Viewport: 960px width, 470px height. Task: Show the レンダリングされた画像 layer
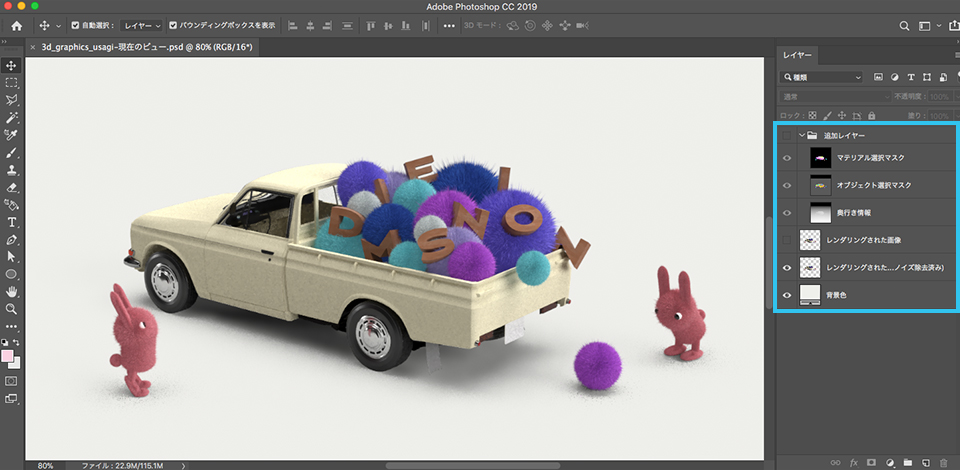[787, 240]
